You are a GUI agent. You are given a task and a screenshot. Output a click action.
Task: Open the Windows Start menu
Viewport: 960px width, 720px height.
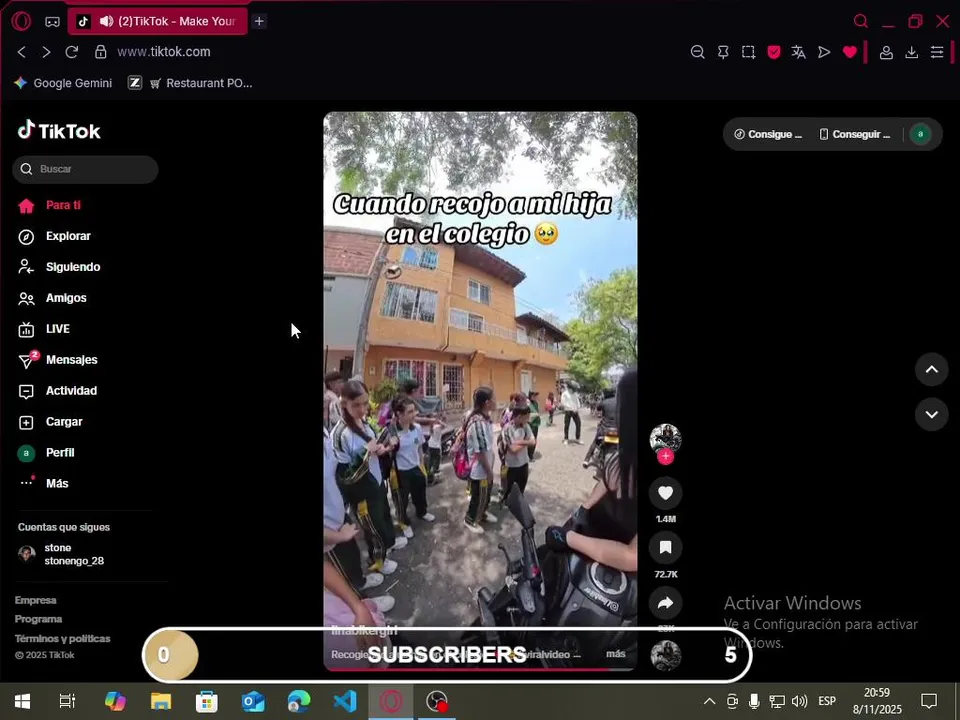pos(22,701)
